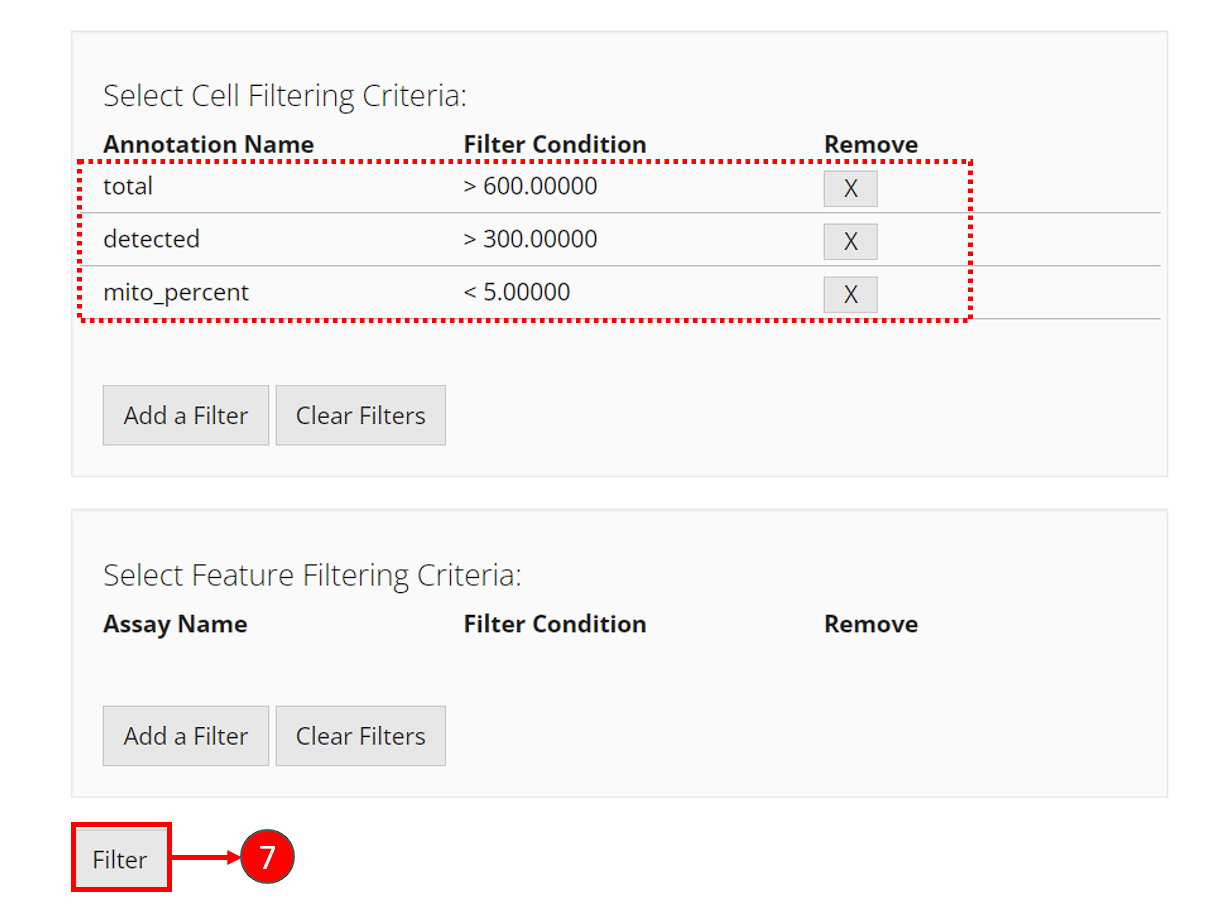
Task: Select the mito_percent annotation name
Action: 176,292
